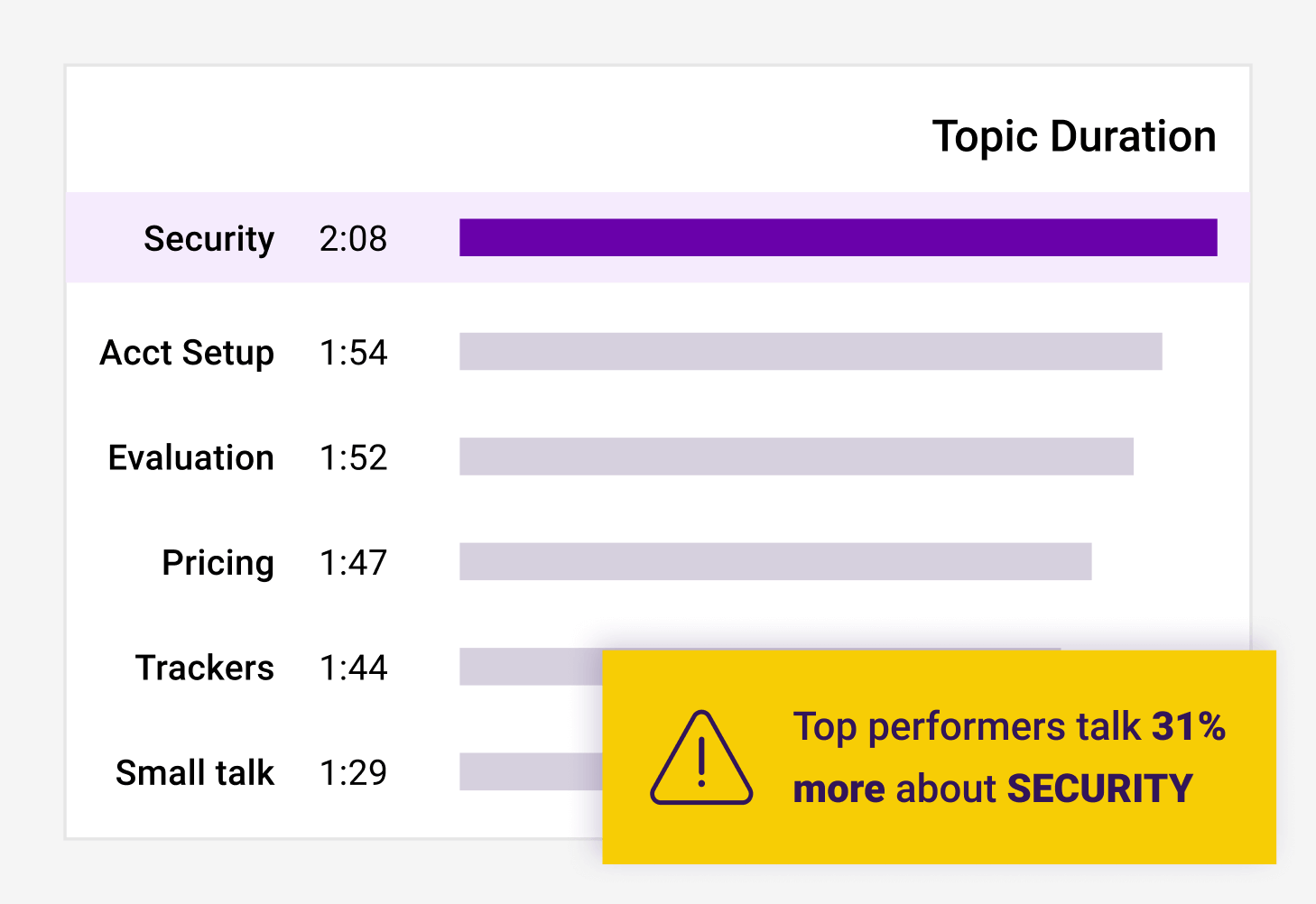The image size is (1316, 904).
Task: Click the 1:29 Small talk time
Action: click(x=353, y=772)
